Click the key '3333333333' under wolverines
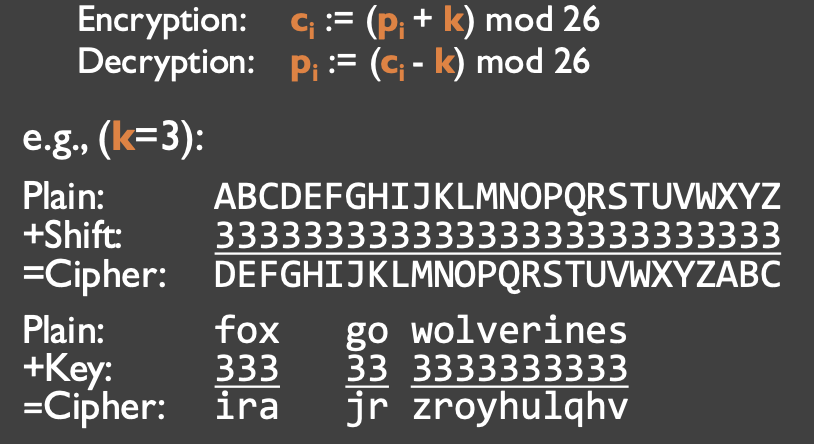This screenshot has width=814, height=444. [x=519, y=369]
